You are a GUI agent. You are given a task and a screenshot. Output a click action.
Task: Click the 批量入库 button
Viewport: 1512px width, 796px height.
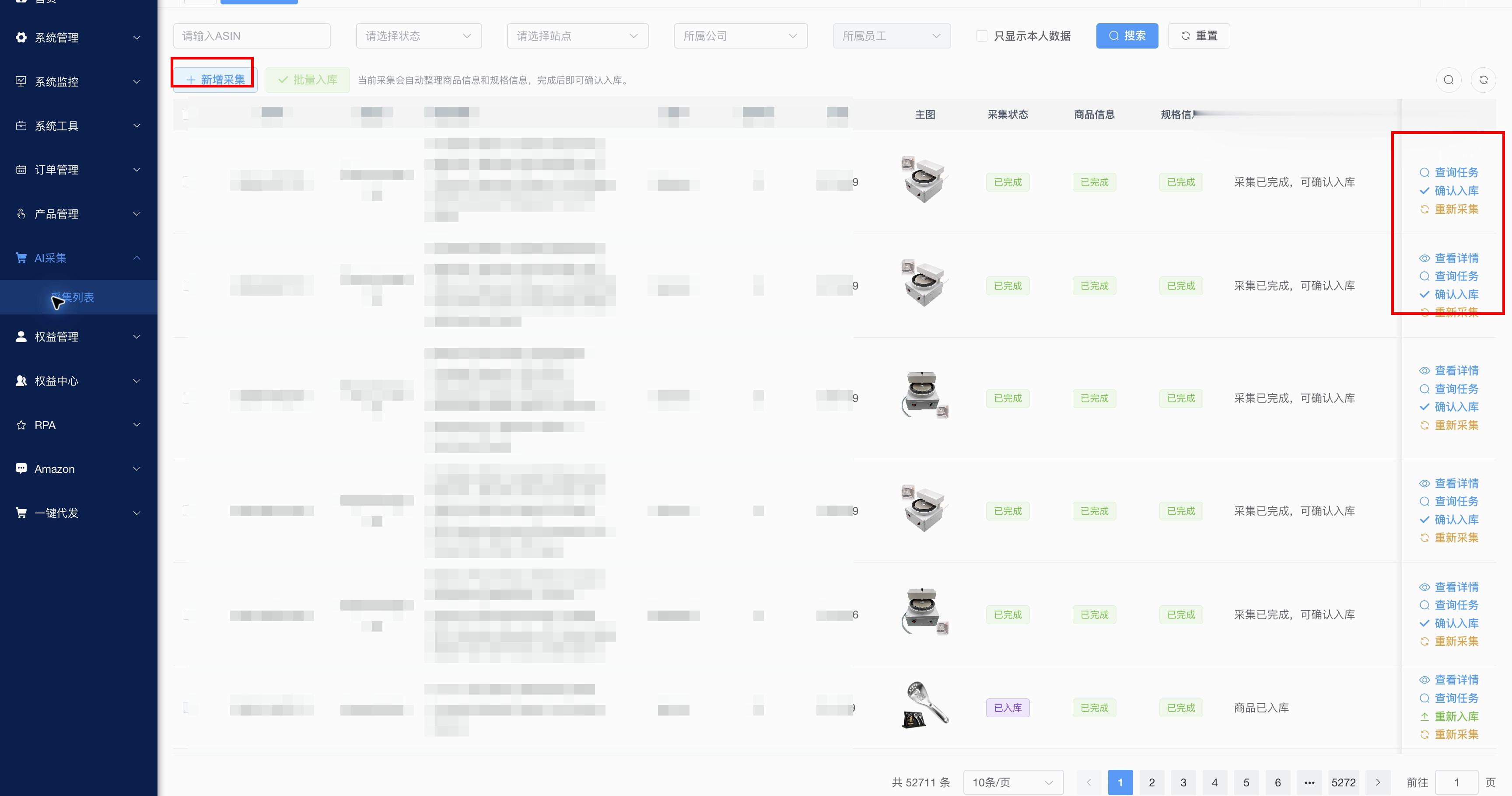pos(308,80)
